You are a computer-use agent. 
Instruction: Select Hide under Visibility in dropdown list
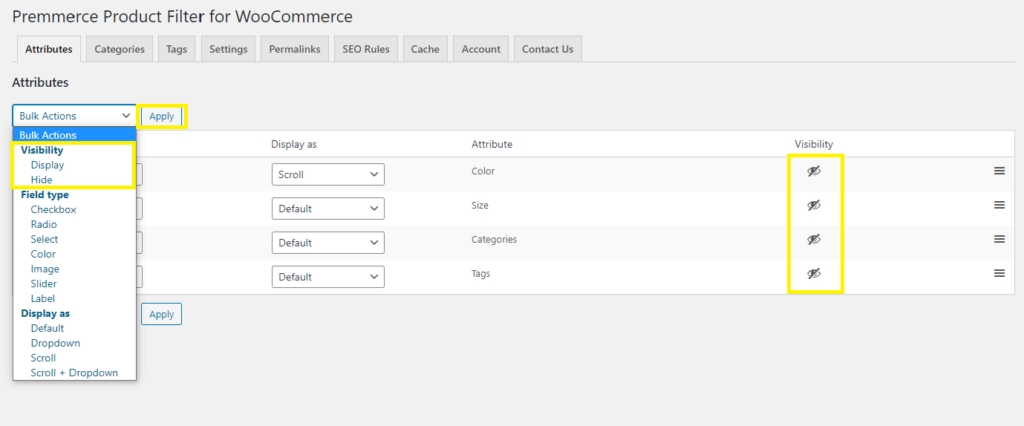42,180
